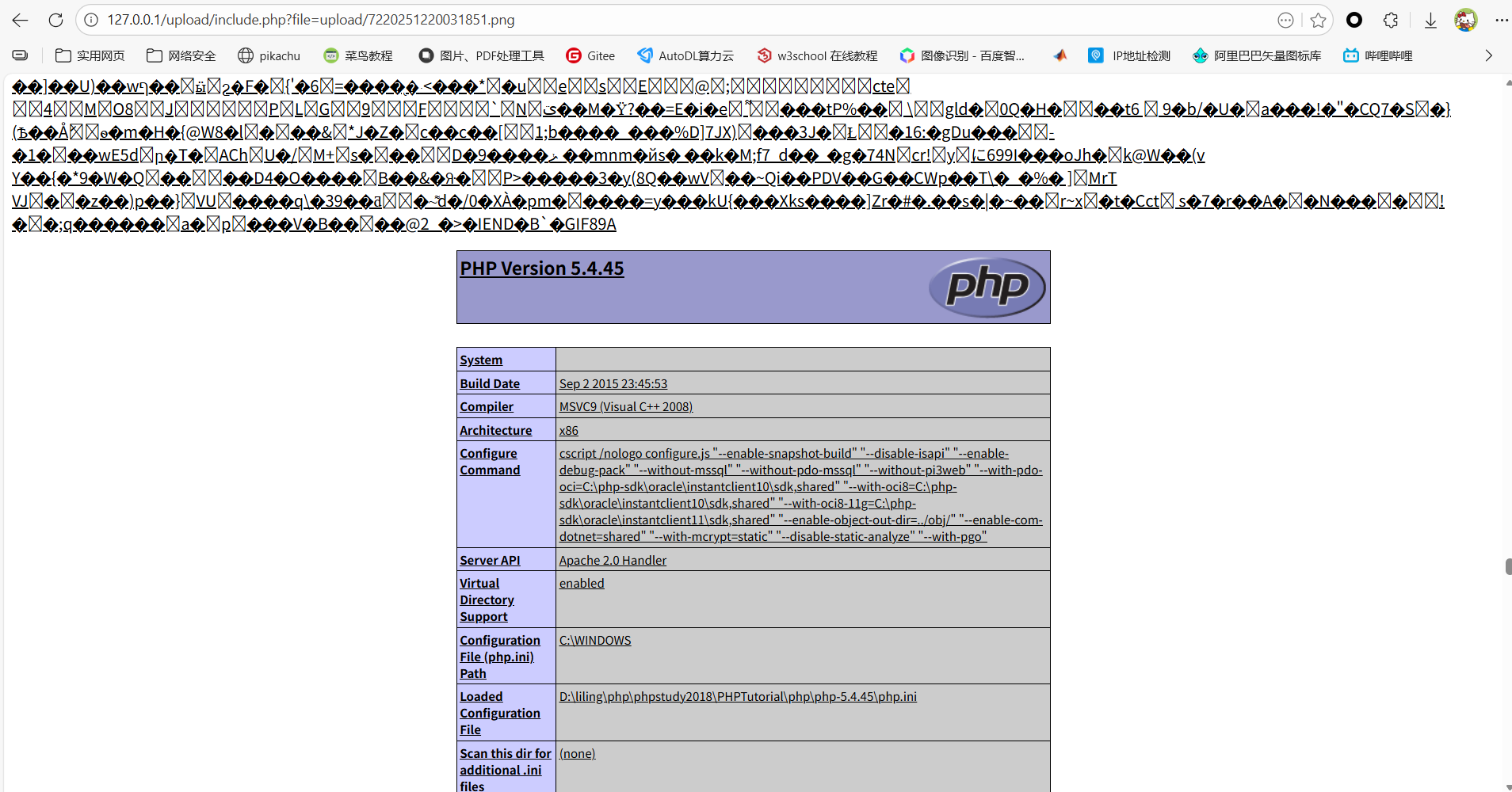Open the 阿里巴巴矢量图标库 bookmark
The image size is (1512, 792).
click(1257, 55)
